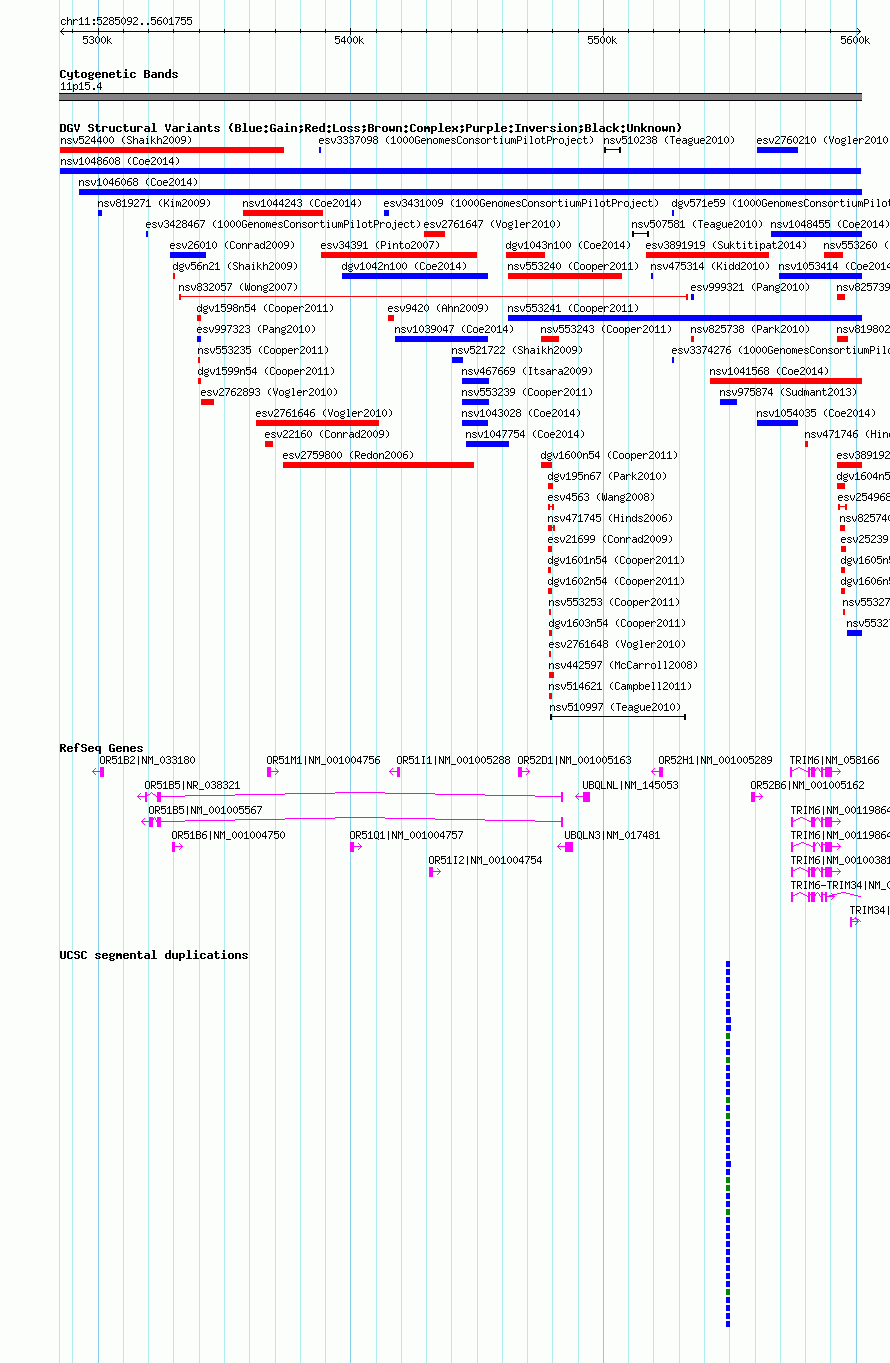
Task: Select the nsv1039047 (Coe2014) blue bar
Action: click(x=441, y=339)
